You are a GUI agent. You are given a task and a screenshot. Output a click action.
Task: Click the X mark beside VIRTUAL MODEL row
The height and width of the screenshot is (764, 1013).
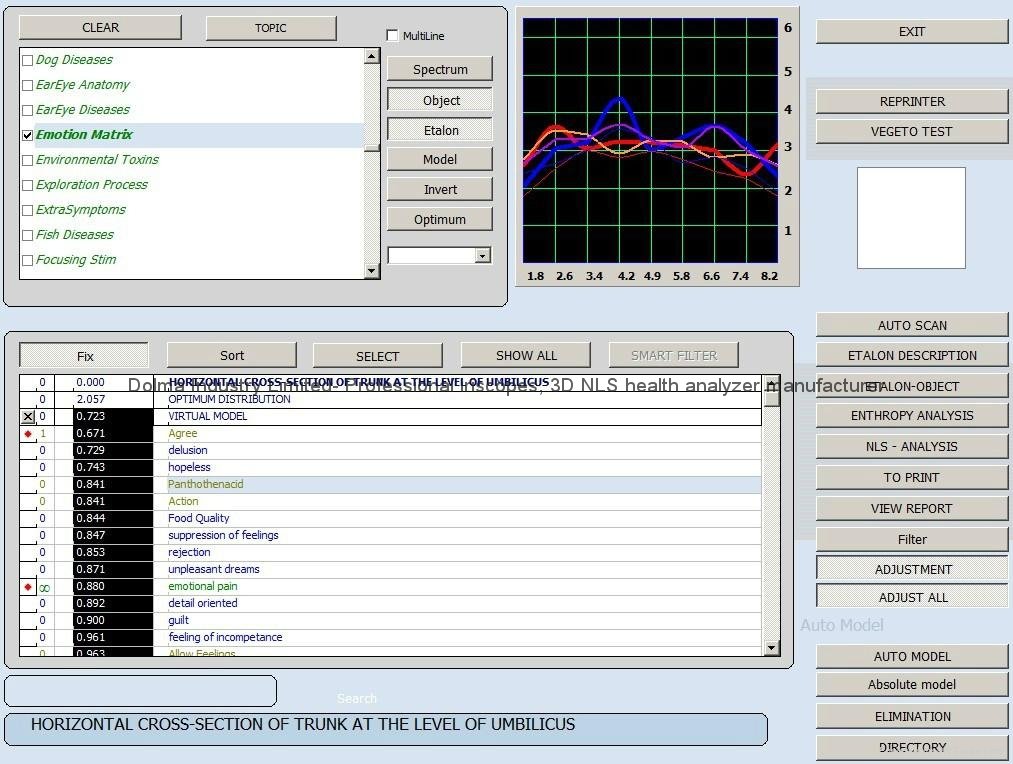pos(28,416)
